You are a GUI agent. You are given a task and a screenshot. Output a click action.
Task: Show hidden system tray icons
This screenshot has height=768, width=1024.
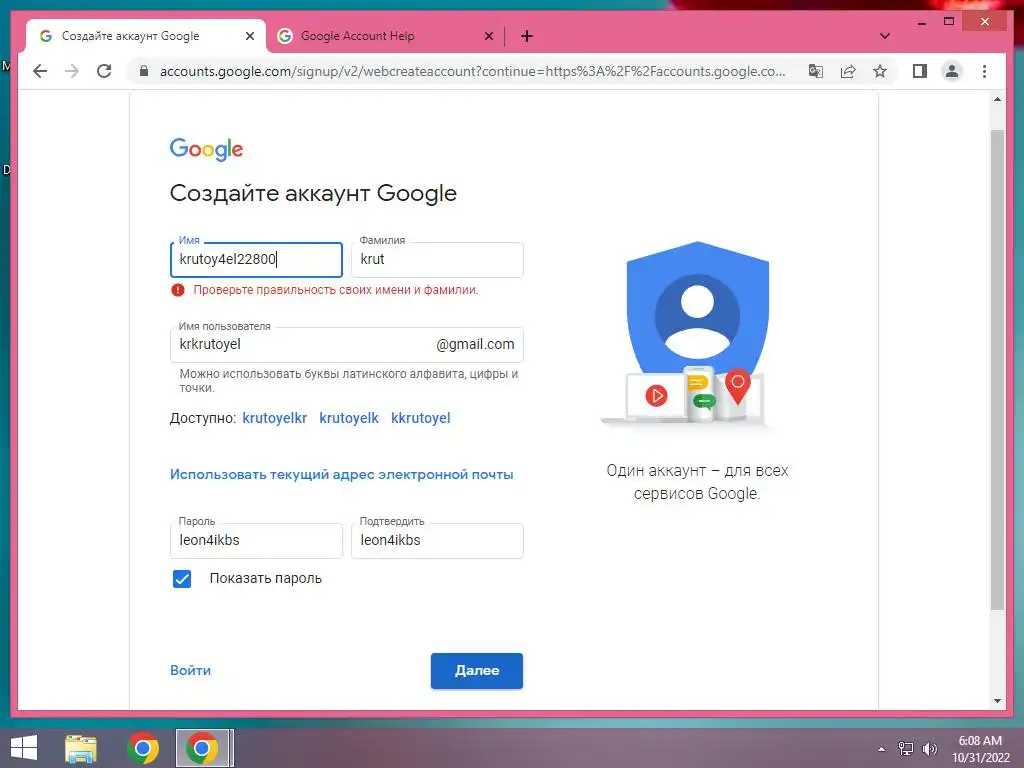coord(882,749)
